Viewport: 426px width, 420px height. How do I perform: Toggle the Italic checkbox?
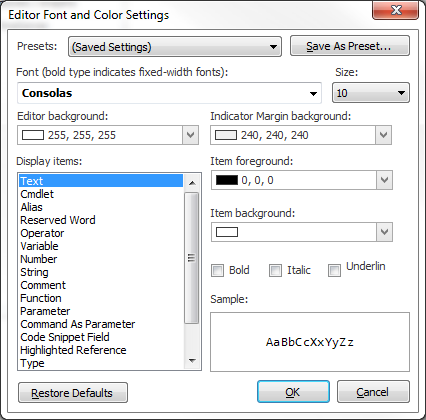[275, 270]
